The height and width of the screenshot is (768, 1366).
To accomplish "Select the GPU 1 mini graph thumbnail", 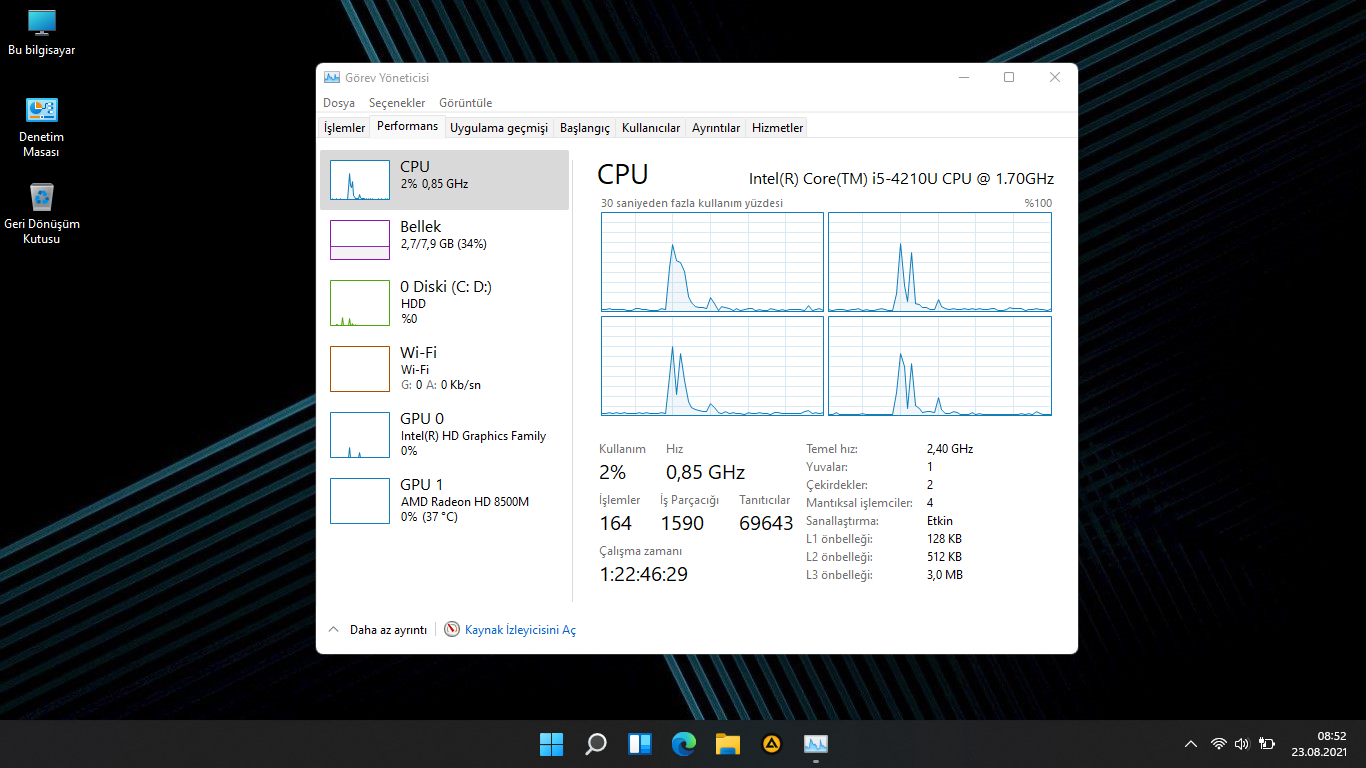I will pyautogui.click(x=360, y=501).
